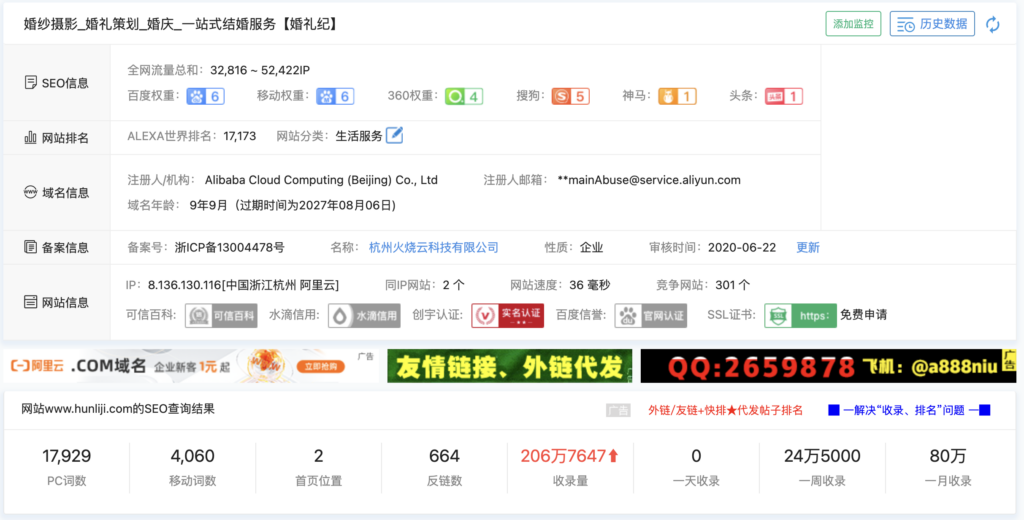Screen dimensions: 1024x520
Task: Click the 免费申请 SSL link
Action: [863, 315]
